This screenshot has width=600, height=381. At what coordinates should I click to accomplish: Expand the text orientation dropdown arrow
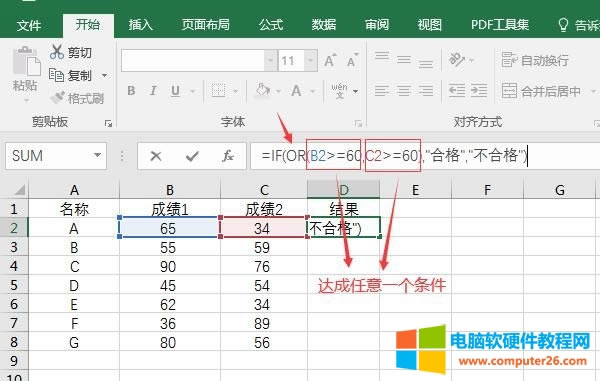(471, 60)
